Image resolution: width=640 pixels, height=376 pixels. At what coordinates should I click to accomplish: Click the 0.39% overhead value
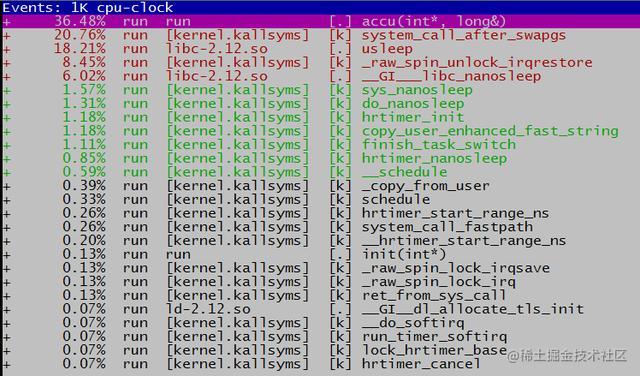84,186
